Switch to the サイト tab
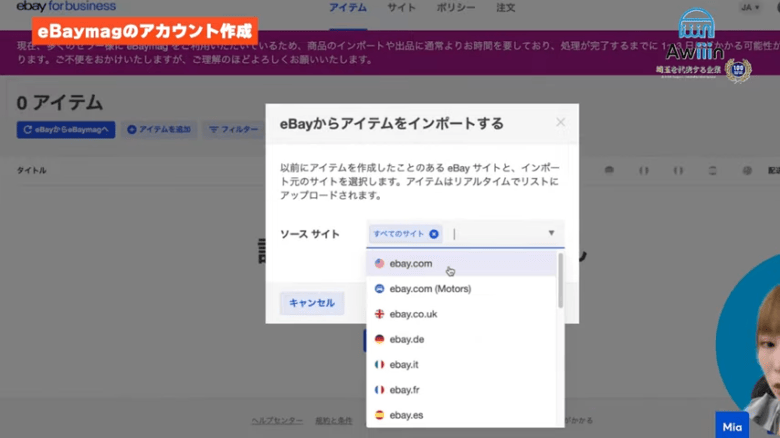Viewport: 780px width, 438px height. click(x=401, y=8)
